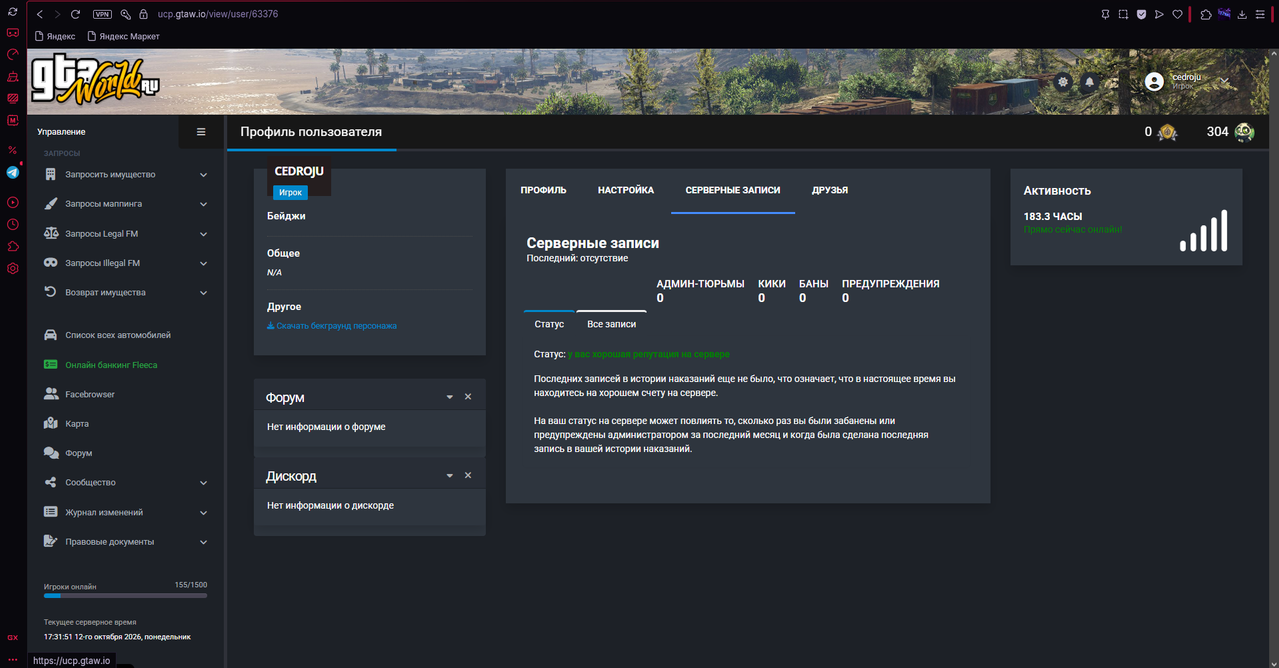The image size is (1279, 668).
Task: Click the green icon beside 304
Action: pos(1244,132)
